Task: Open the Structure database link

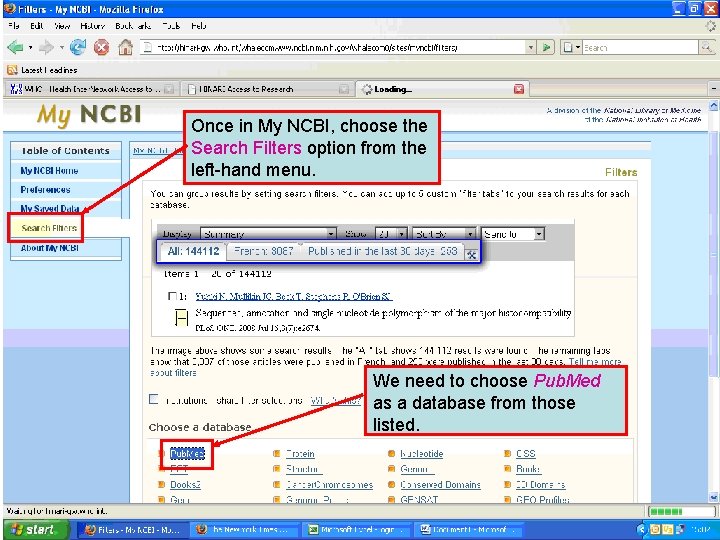Action: pos(304,469)
